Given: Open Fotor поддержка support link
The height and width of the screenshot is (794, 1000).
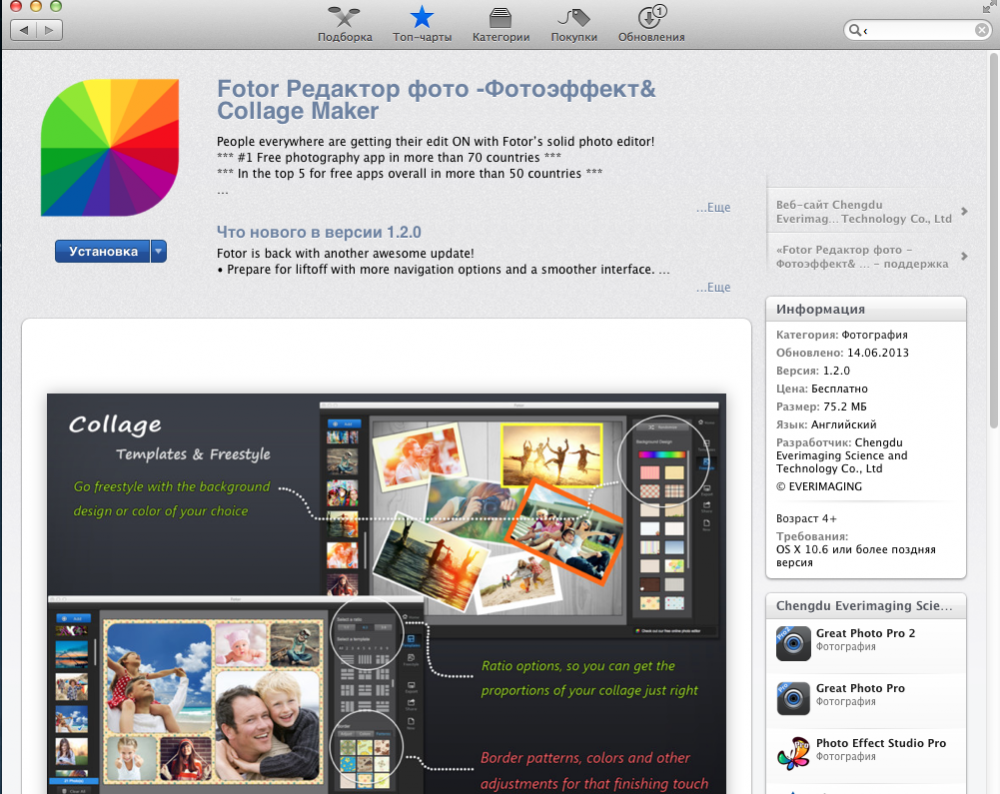Looking at the screenshot, I should coord(862,256).
